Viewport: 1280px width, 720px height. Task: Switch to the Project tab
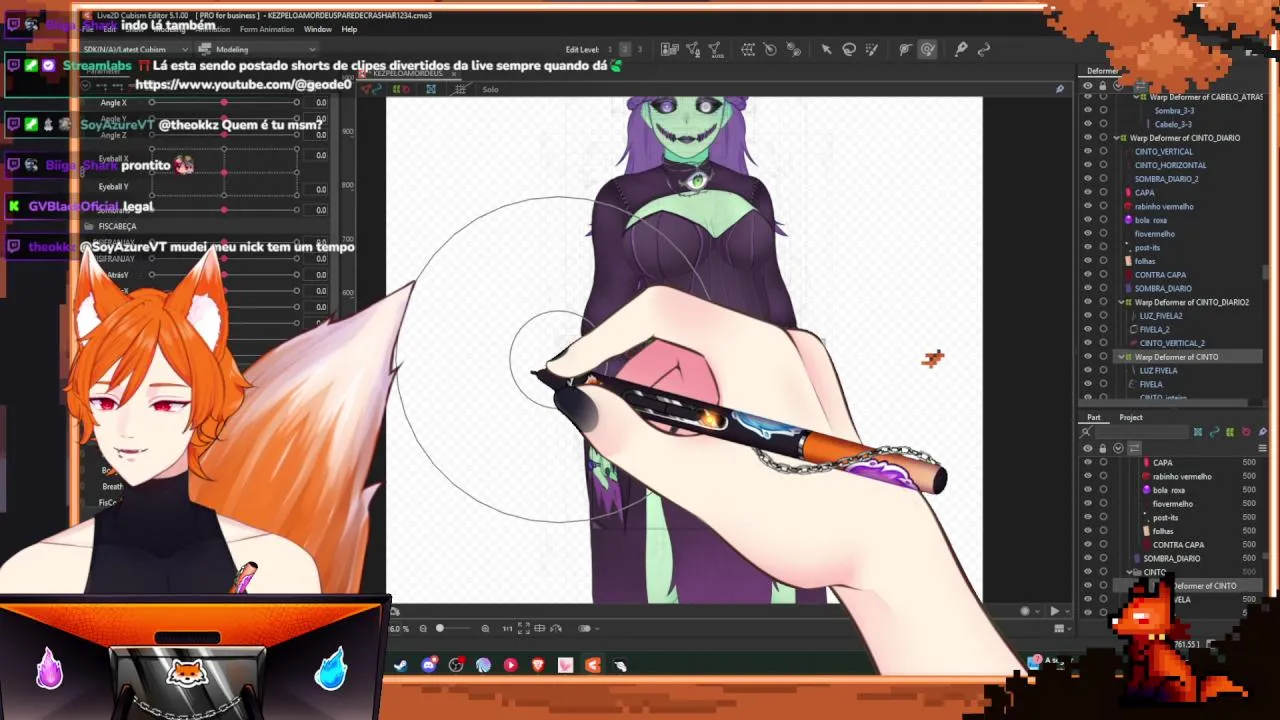pos(1131,417)
